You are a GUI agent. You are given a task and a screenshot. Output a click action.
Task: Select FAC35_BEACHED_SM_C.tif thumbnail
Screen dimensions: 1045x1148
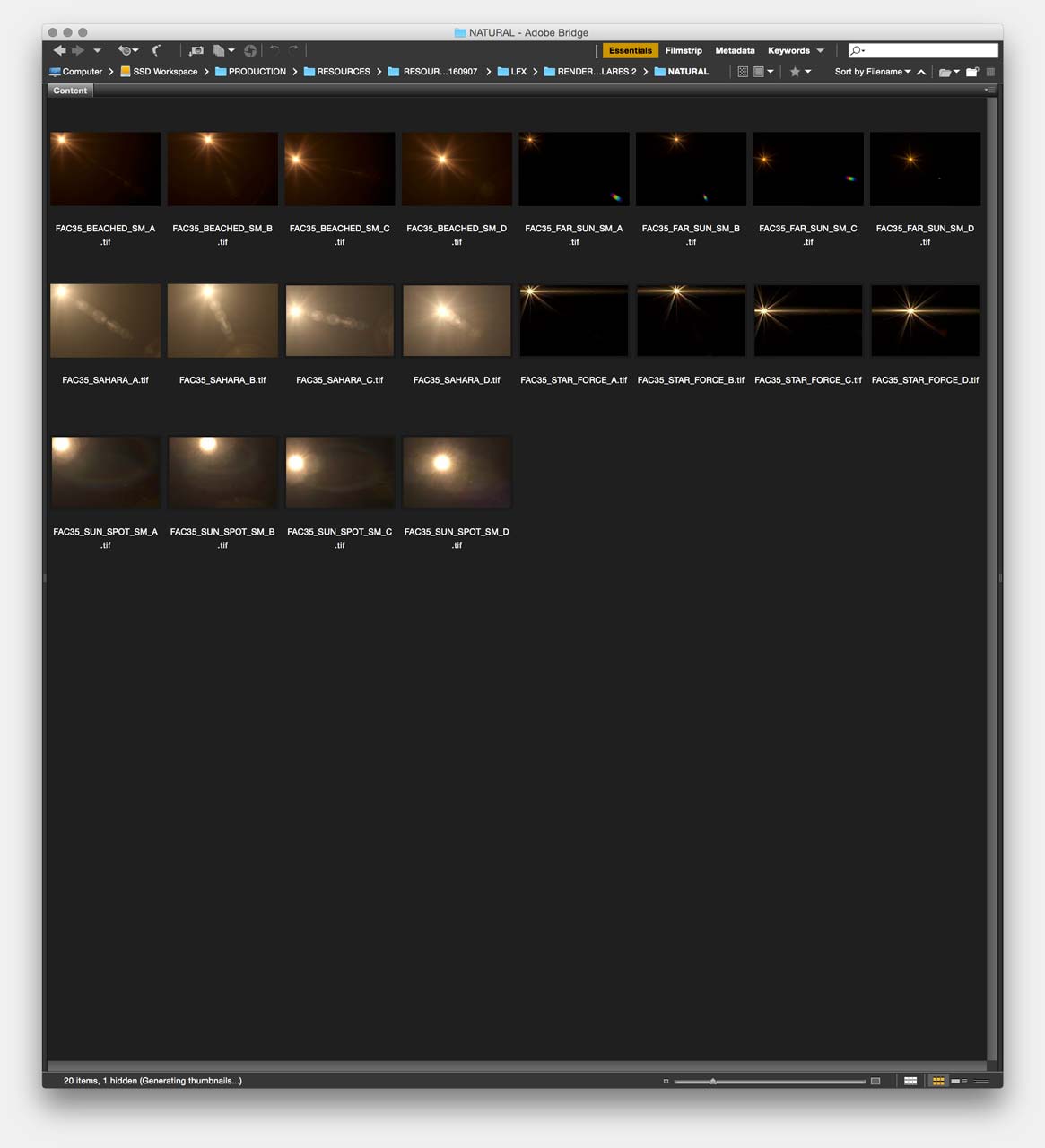click(340, 170)
